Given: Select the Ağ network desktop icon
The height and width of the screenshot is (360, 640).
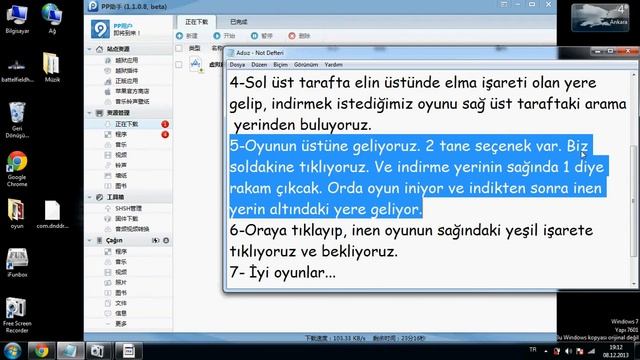Looking at the screenshot, I should click(x=52, y=18).
